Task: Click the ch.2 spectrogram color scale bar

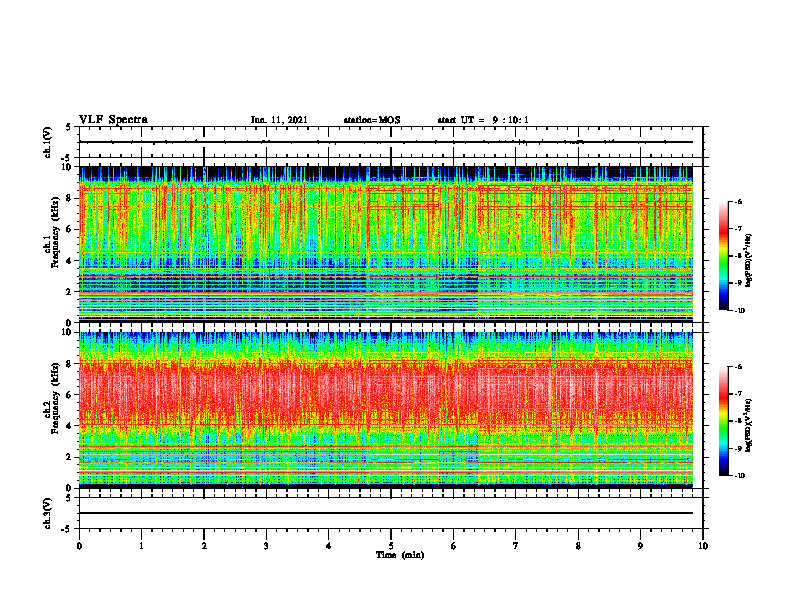Action: click(x=723, y=421)
